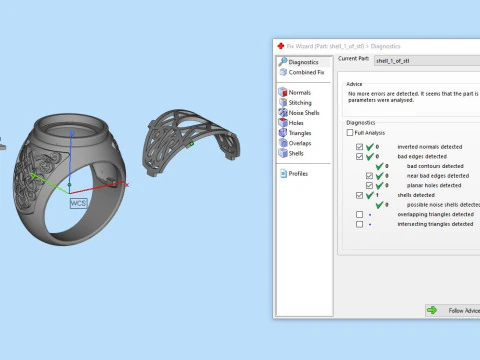Viewport: 480px width, 360px height.
Task: Click the WCS label in the viewport
Action: tap(78, 203)
